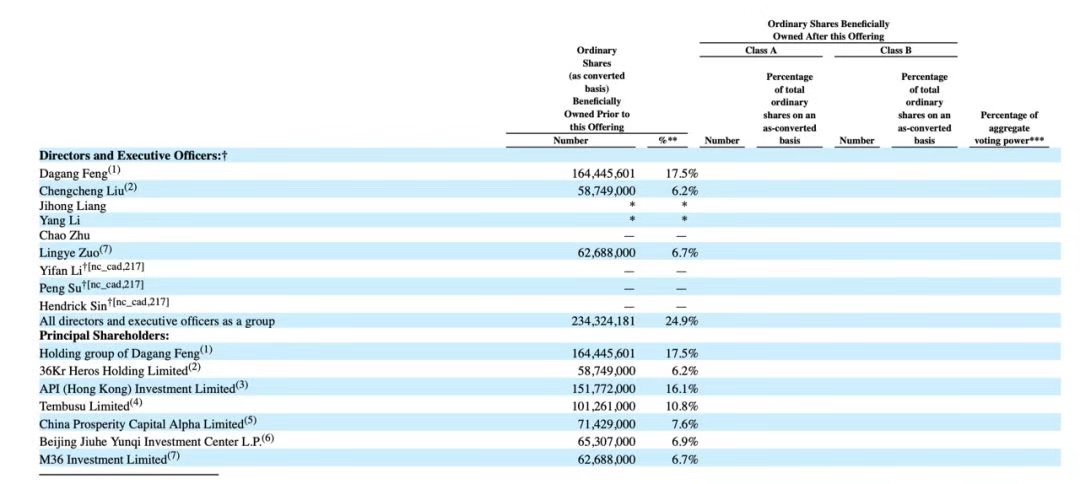Viewport: 1080px width, 484px height.
Task: Click the "%**" column header
Action: [667, 140]
